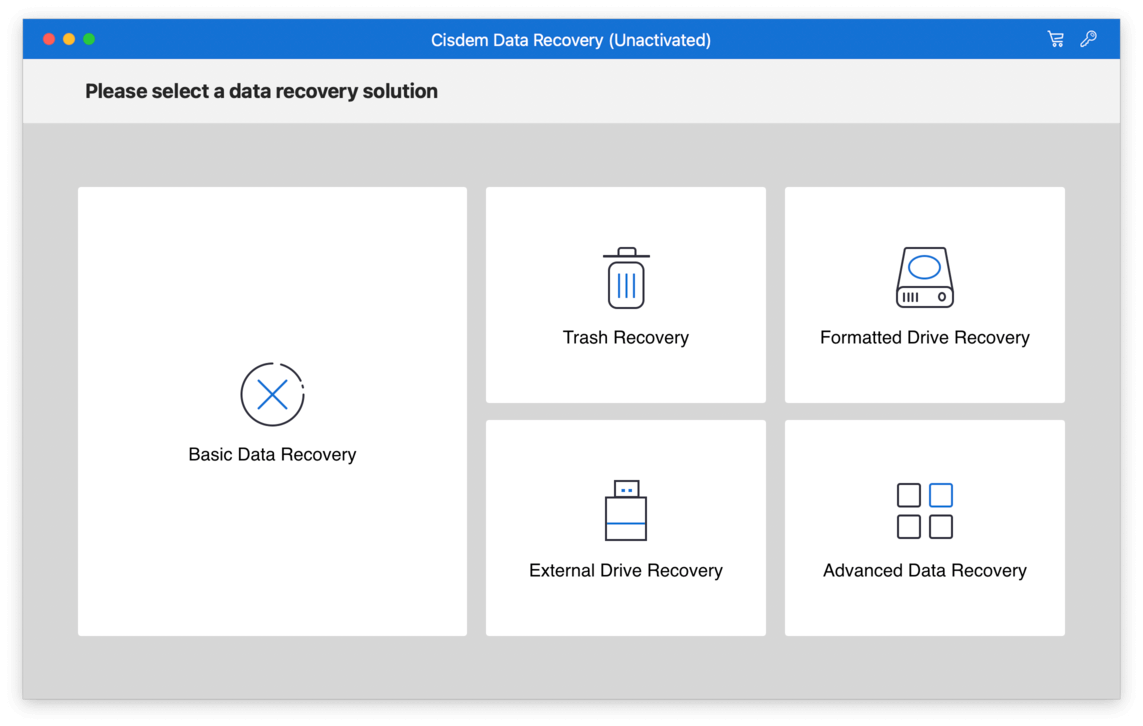Click the Formatted Drive Recovery label
Screen dimensions: 1143x726
(924, 337)
